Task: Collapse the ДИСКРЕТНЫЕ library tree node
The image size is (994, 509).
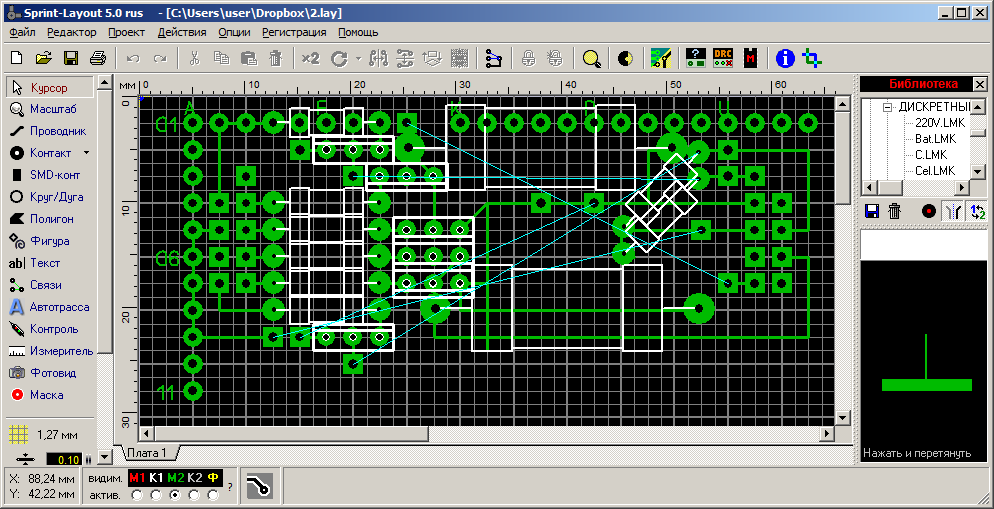Action: coord(888,106)
